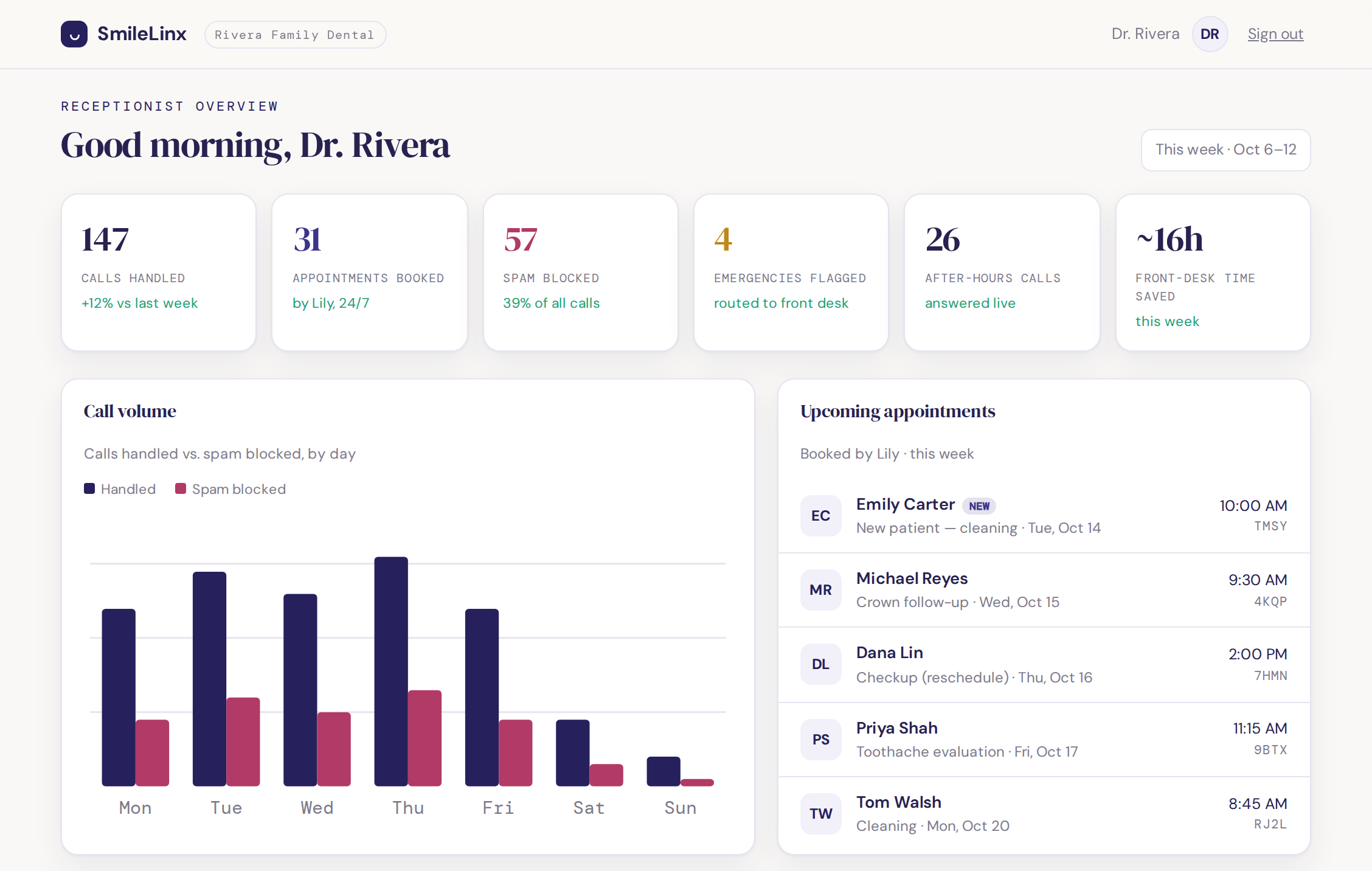The image size is (1372, 871).
Task: Open the Tom Walsh appointment name
Action: 899,802
